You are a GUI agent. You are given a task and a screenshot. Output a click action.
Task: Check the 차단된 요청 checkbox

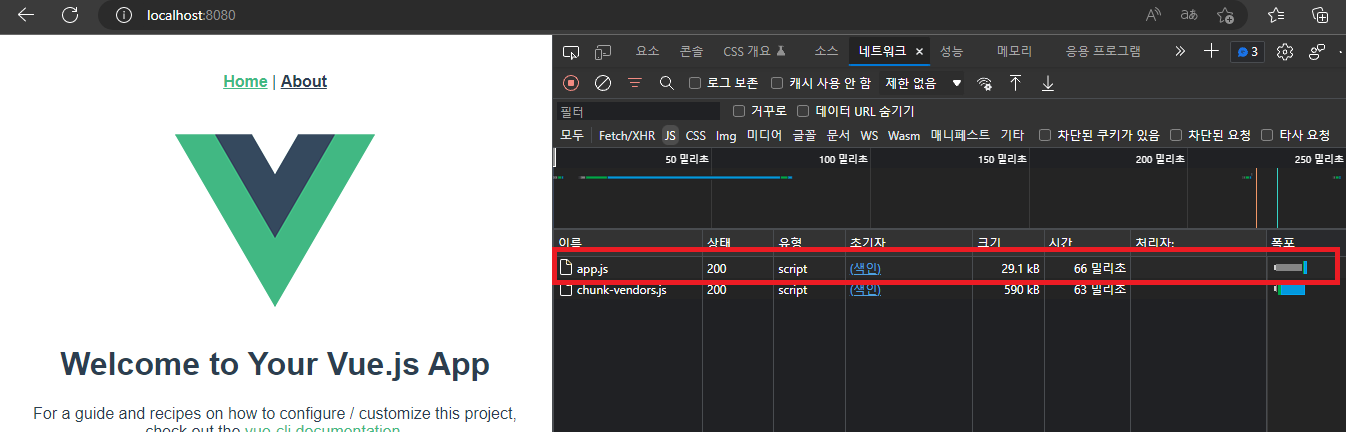tap(1176, 135)
